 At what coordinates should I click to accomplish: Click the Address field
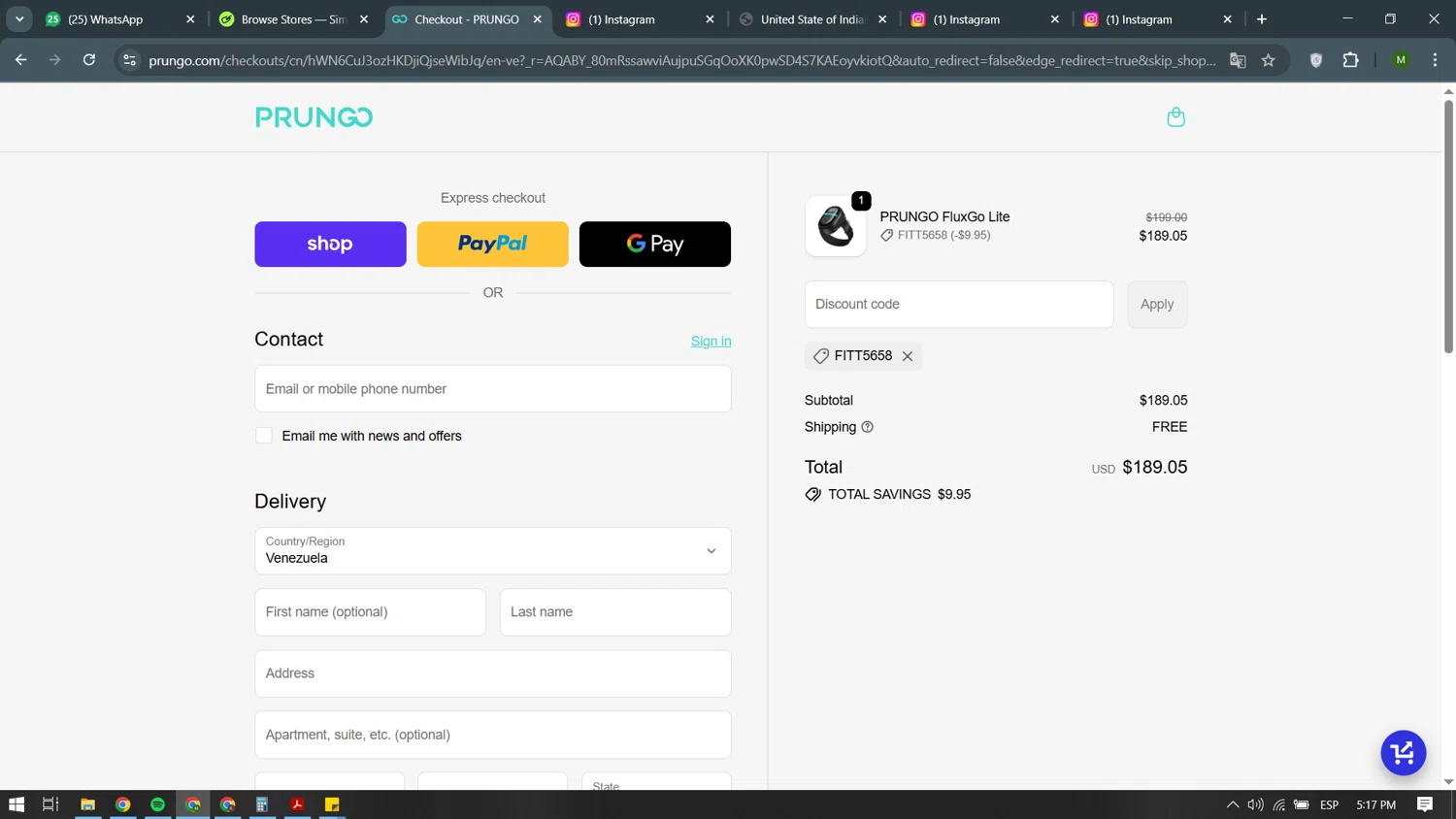click(x=492, y=673)
